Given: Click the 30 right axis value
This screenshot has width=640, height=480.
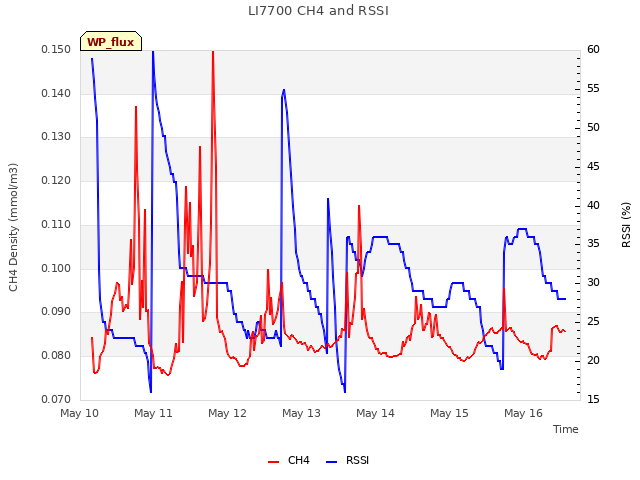Looking at the screenshot, I should (x=593, y=282).
